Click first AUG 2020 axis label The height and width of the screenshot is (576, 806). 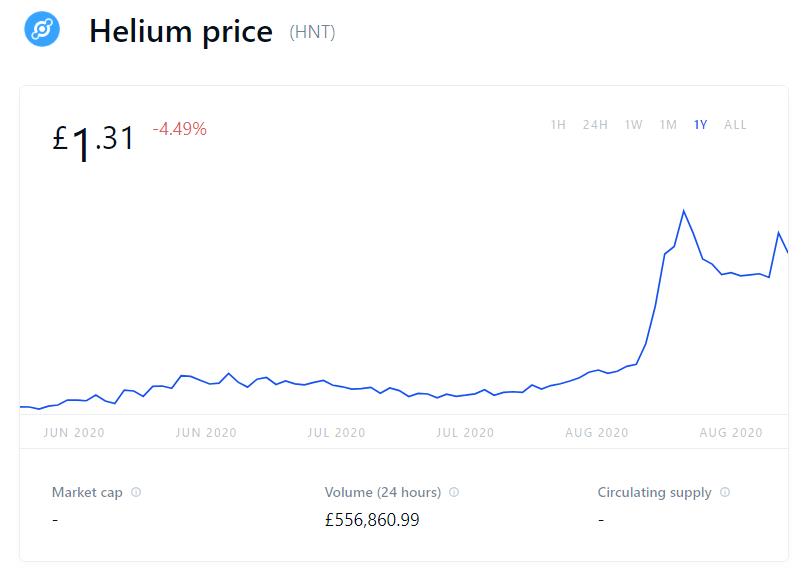[x=597, y=433]
